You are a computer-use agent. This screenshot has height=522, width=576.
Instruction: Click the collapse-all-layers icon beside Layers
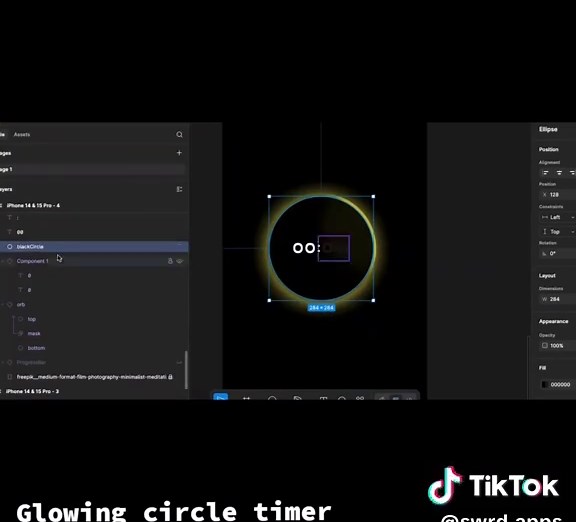[179, 189]
